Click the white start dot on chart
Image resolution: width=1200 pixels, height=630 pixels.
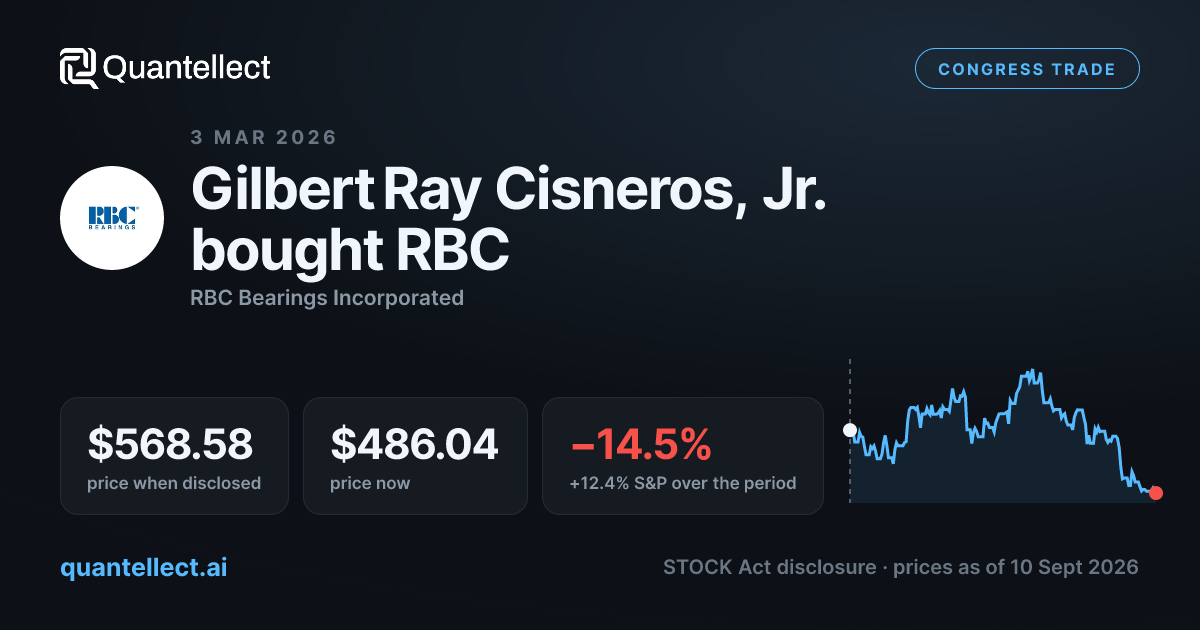pyautogui.click(x=850, y=430)
